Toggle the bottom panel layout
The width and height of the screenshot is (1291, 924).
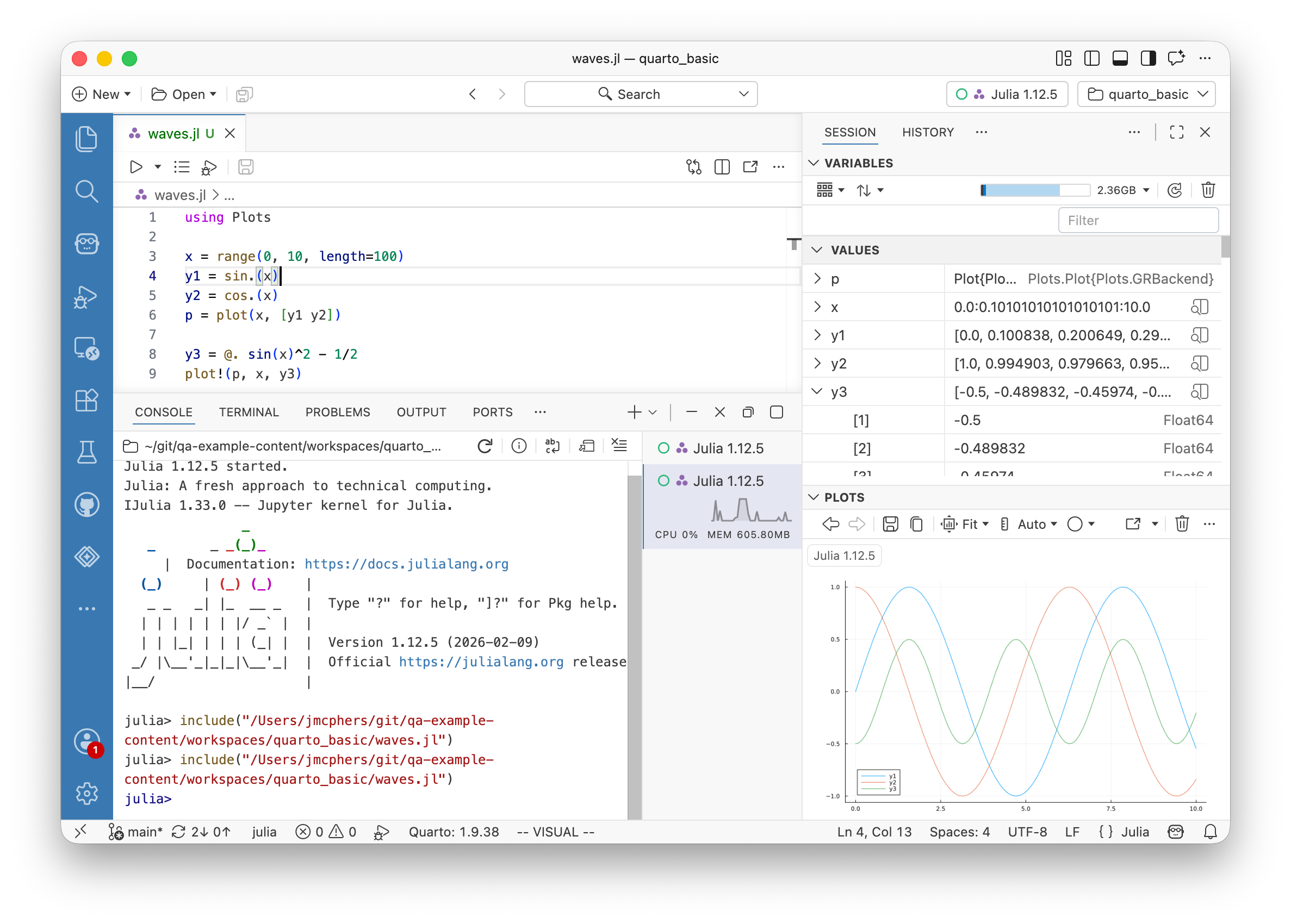click(x=1120, y=59)
